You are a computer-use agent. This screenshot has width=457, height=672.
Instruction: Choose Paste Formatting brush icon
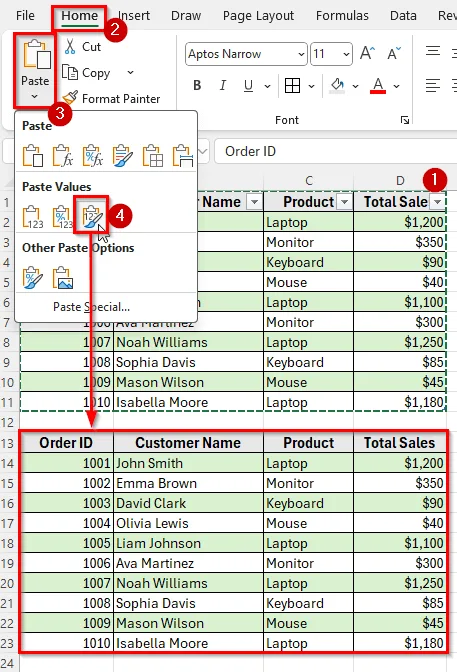click(33, 278)
